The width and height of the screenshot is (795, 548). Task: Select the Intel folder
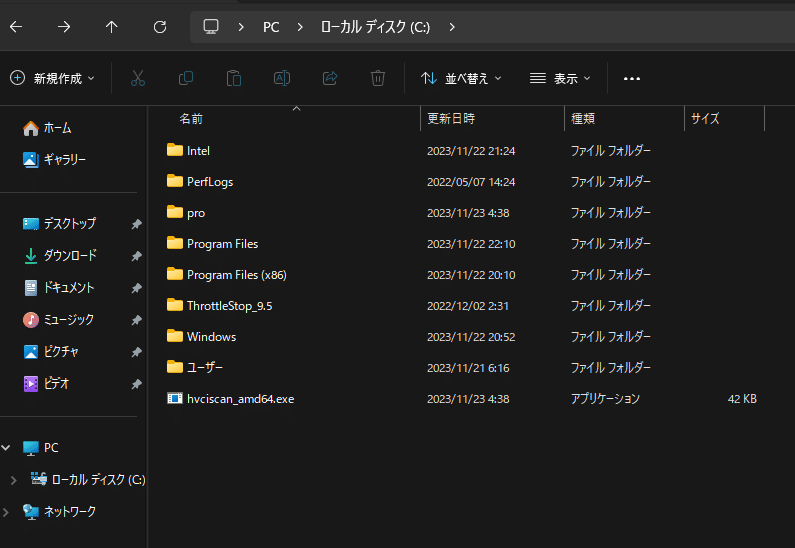pos(198,151)
